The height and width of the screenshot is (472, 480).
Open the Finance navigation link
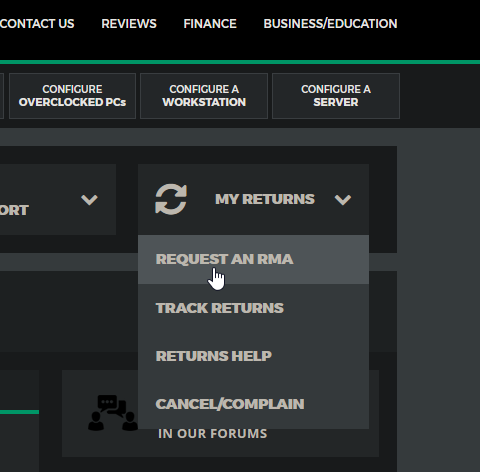pyautogui.click(x=210, y=24)
